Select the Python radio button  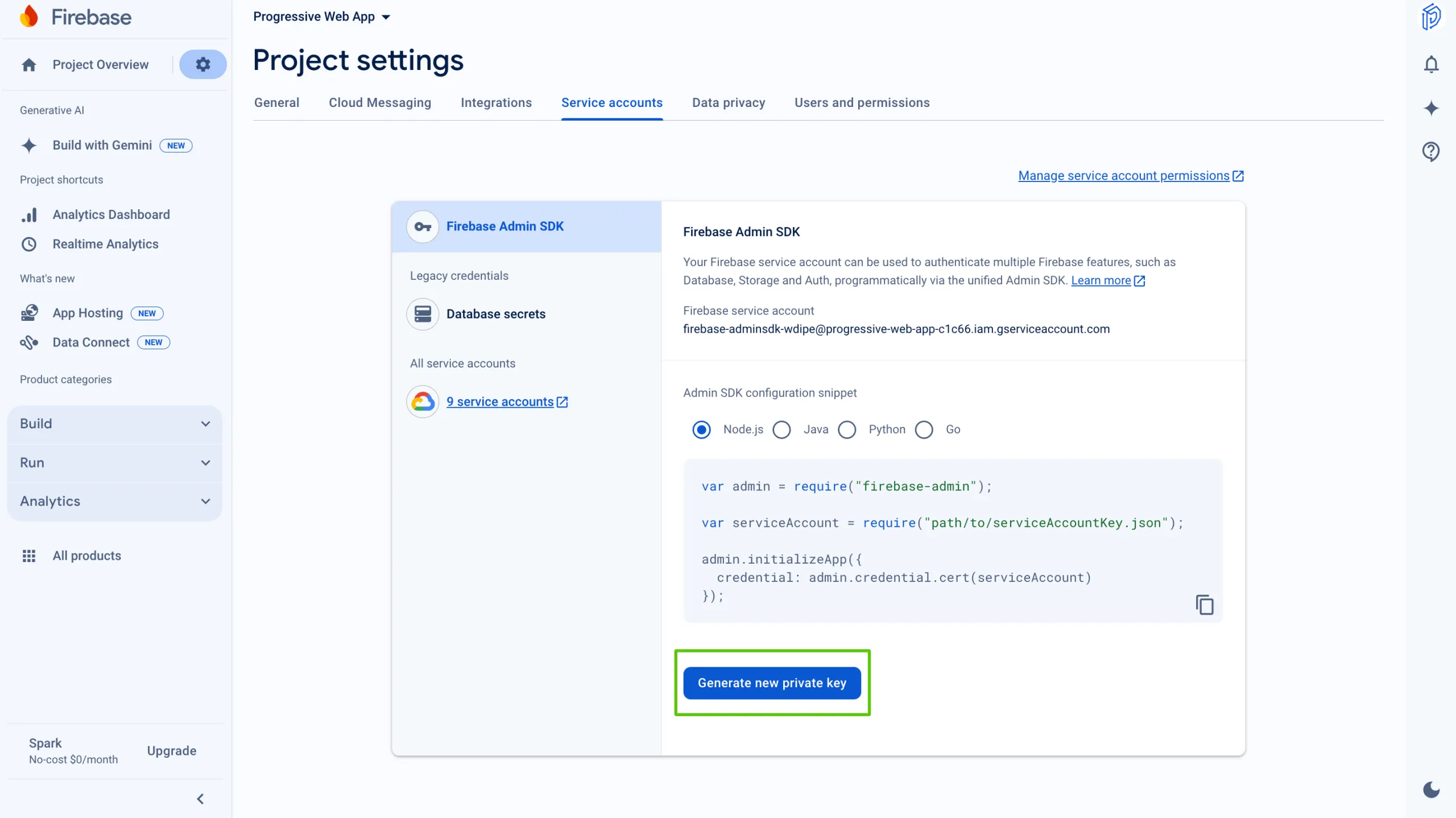(x=847, y=429)
